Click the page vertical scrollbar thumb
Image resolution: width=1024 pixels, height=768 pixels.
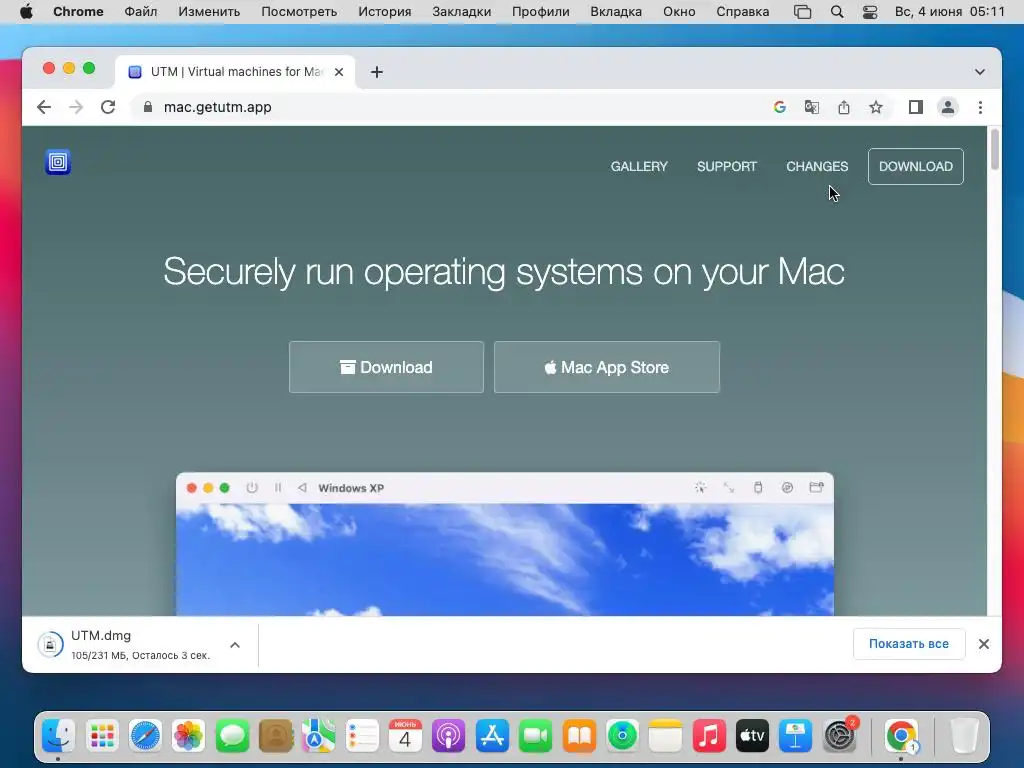click(995, 150)
